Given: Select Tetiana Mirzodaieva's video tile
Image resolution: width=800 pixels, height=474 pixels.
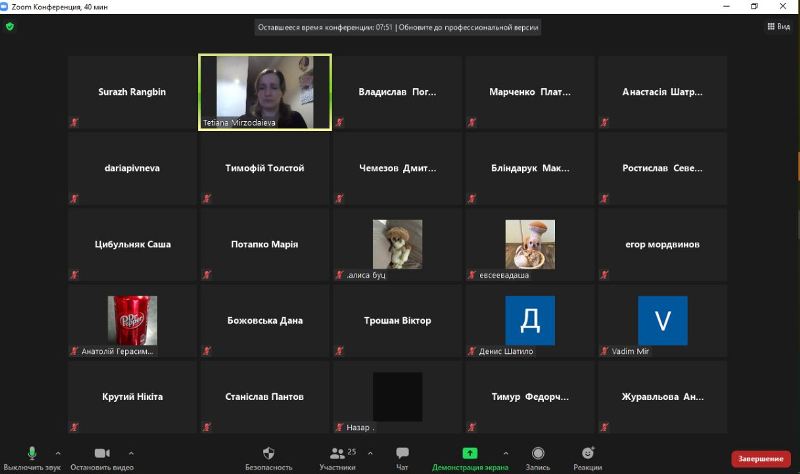Looking at the screenshot, I should pos(265,92).
